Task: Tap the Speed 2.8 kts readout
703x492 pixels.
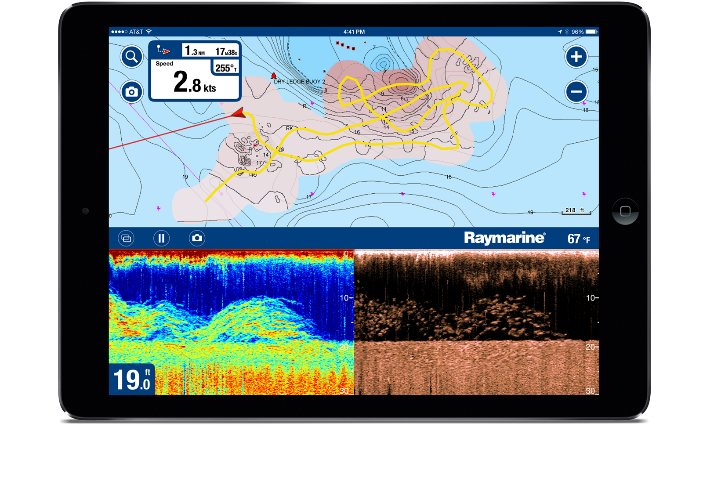Action: 194,83
